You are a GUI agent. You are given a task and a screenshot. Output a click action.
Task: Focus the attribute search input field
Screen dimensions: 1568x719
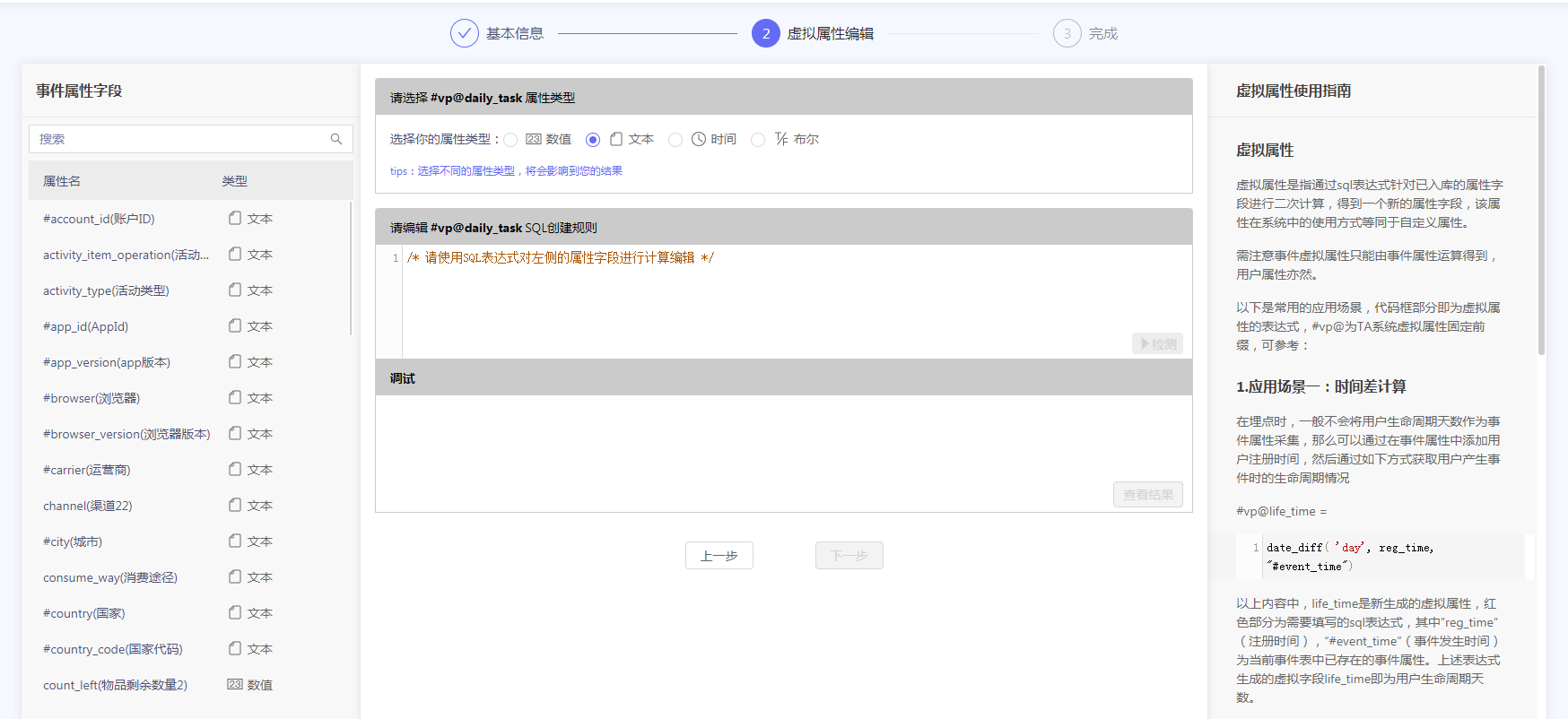point(179,139)
